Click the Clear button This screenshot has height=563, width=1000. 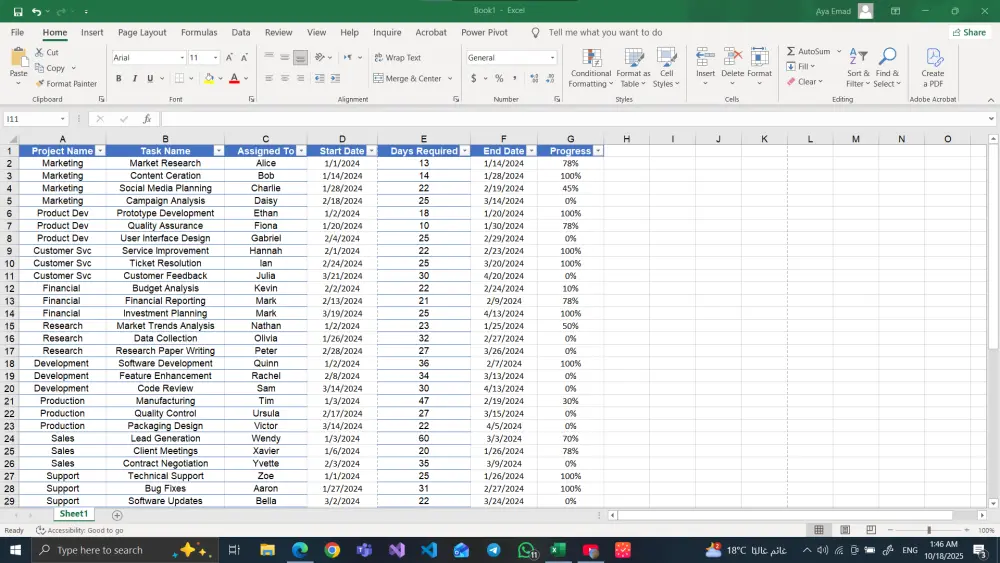pyautogui.click(x=805, y=82)
